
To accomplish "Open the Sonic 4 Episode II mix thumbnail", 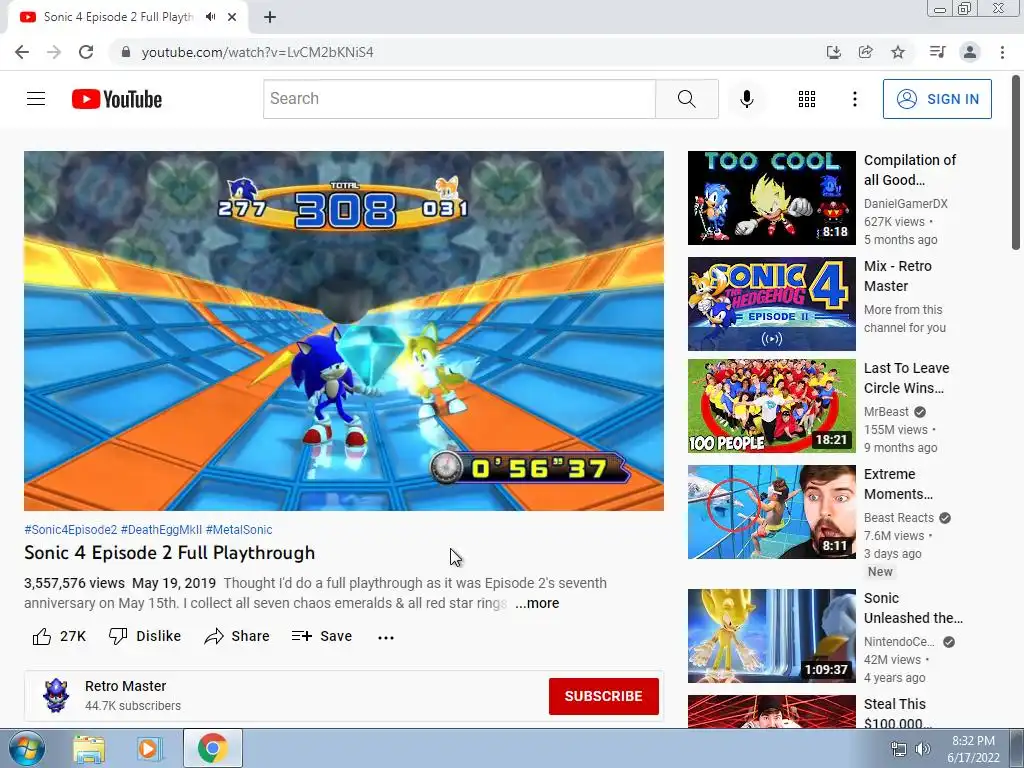I will tap(771, 304).
